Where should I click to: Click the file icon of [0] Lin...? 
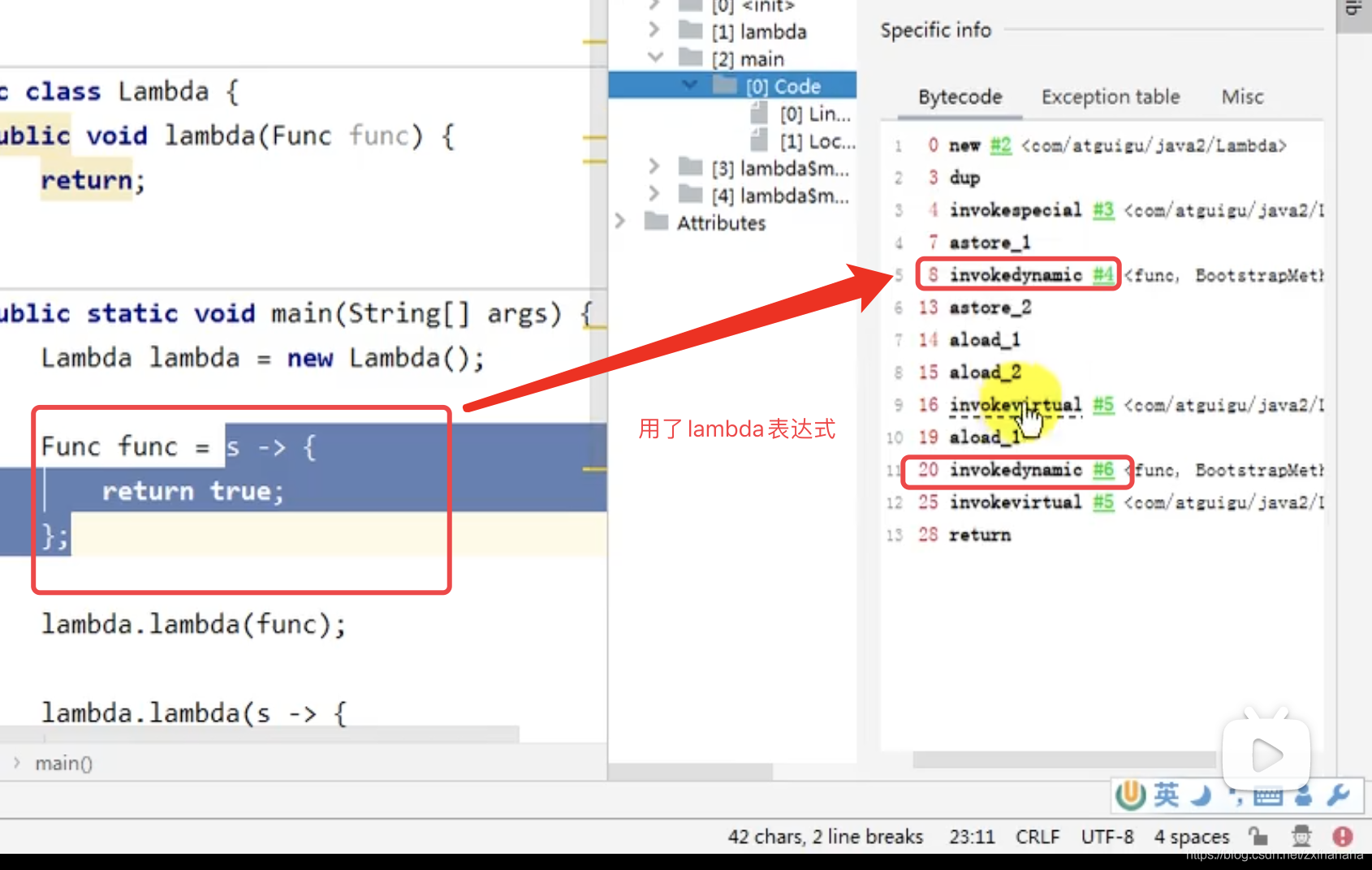point(759,113)
